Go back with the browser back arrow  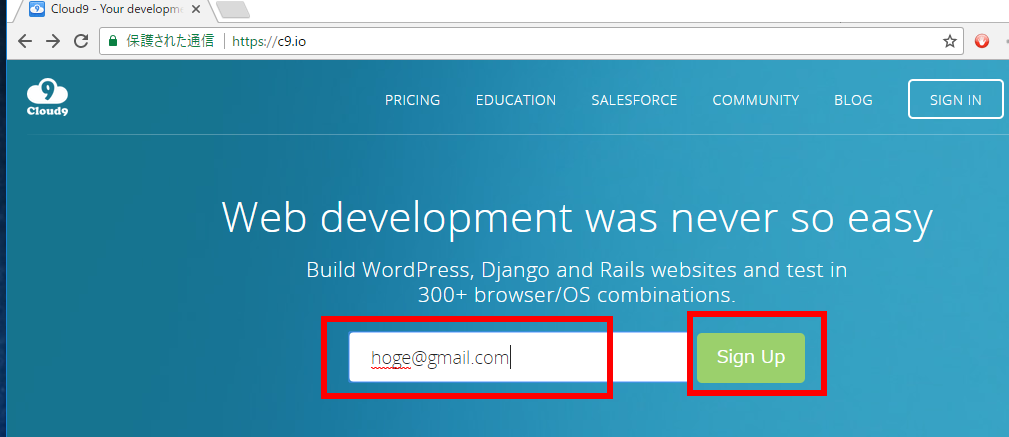point(24,41)
